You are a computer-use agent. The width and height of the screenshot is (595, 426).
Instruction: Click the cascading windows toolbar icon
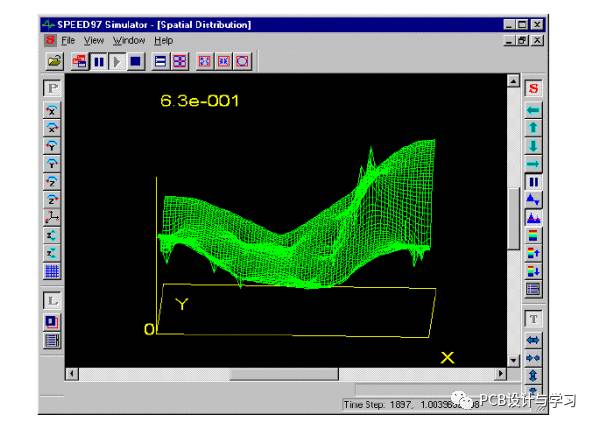coord(80,61)
